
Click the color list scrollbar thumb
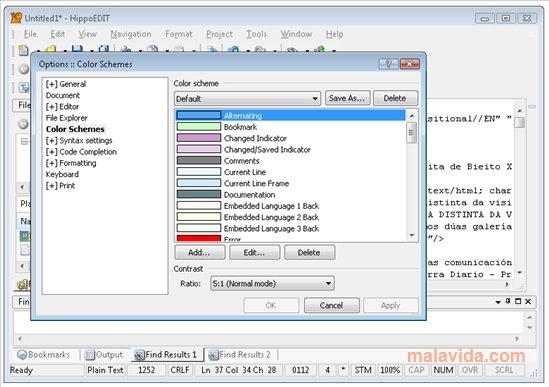coord(412,133)
